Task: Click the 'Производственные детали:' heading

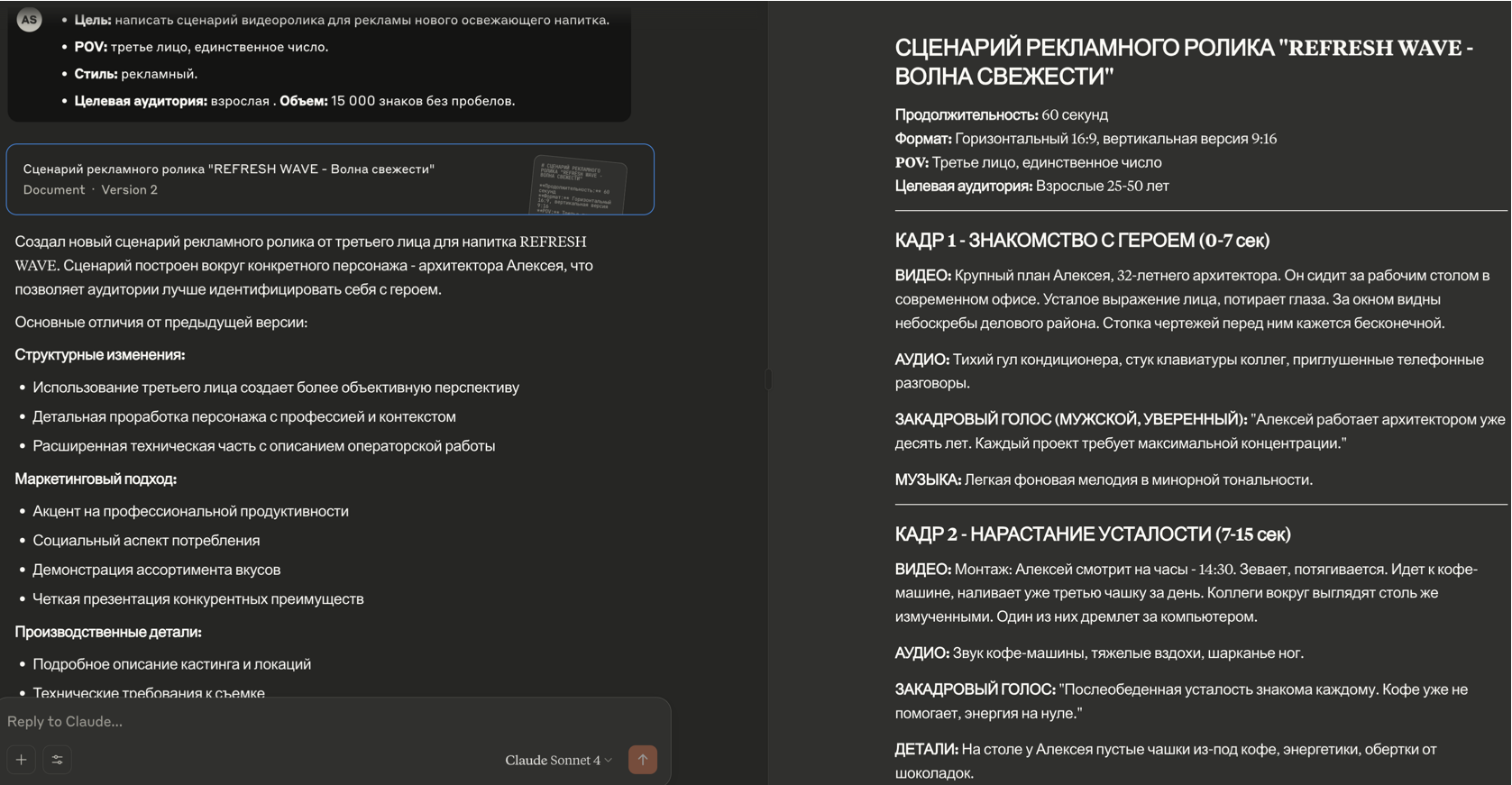Action: tap(108, 632)
